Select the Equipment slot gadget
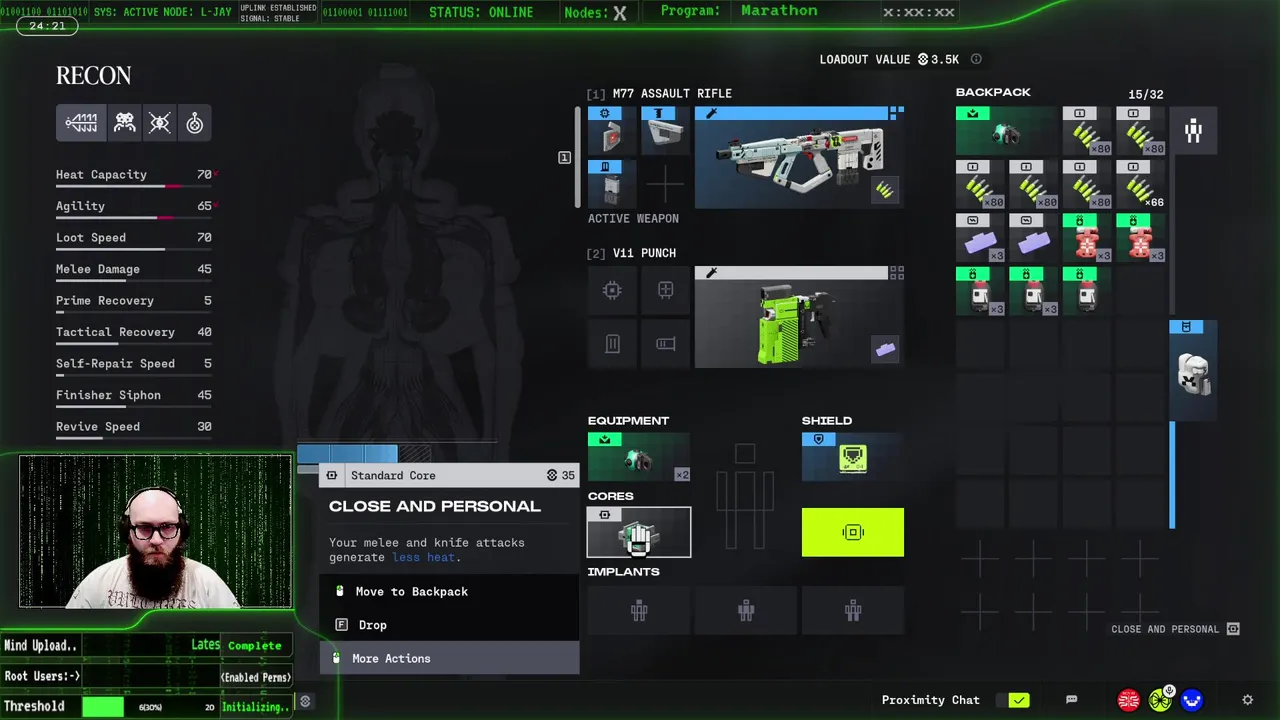Viewport: 1280px width, 720px height. [639, 457]
